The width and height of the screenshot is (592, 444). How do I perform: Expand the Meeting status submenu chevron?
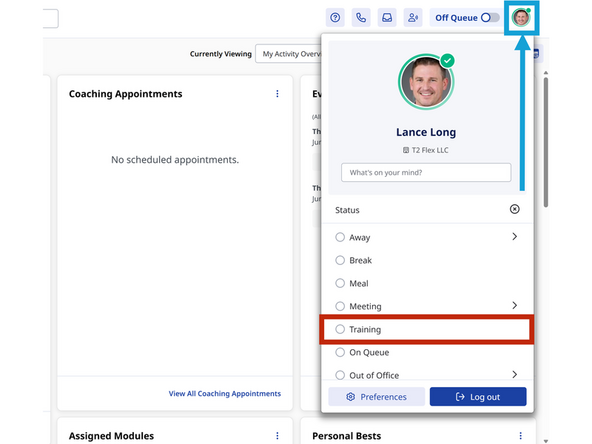(514, 305)
